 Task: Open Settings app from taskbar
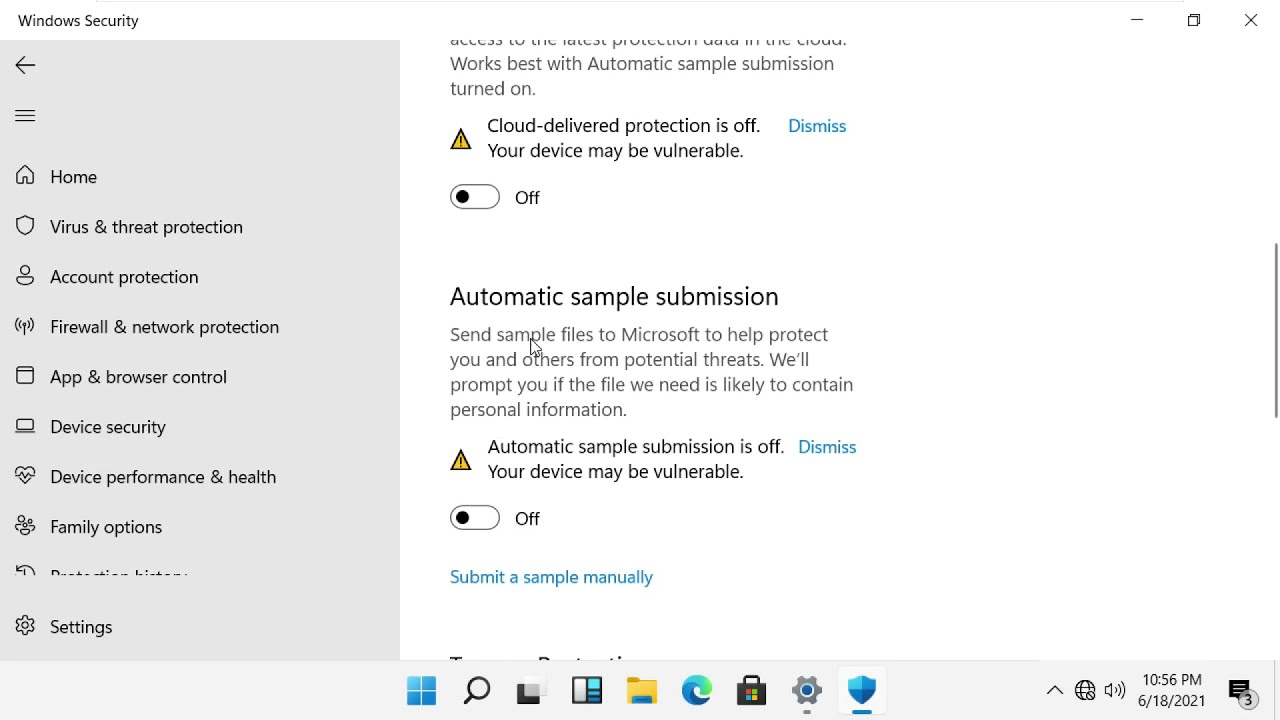807,690
